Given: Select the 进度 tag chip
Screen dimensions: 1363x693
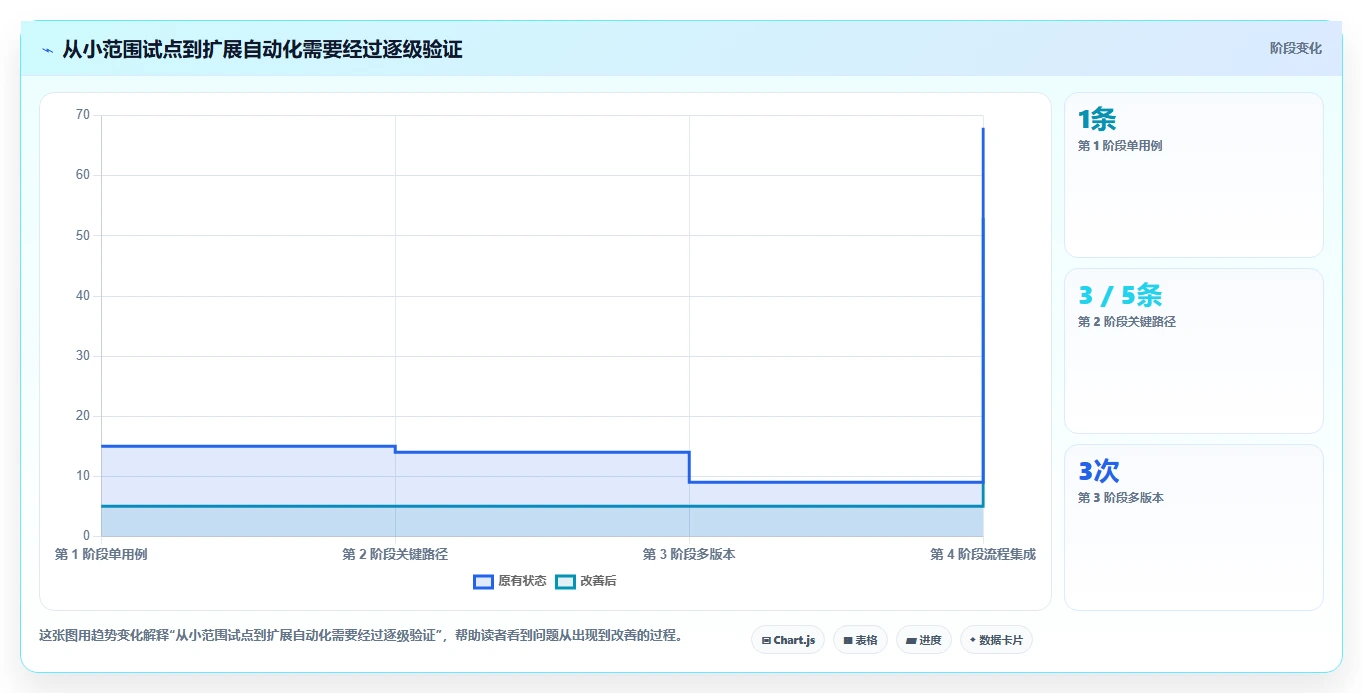Looking at the screenshot, I should [x=924, y=640].
